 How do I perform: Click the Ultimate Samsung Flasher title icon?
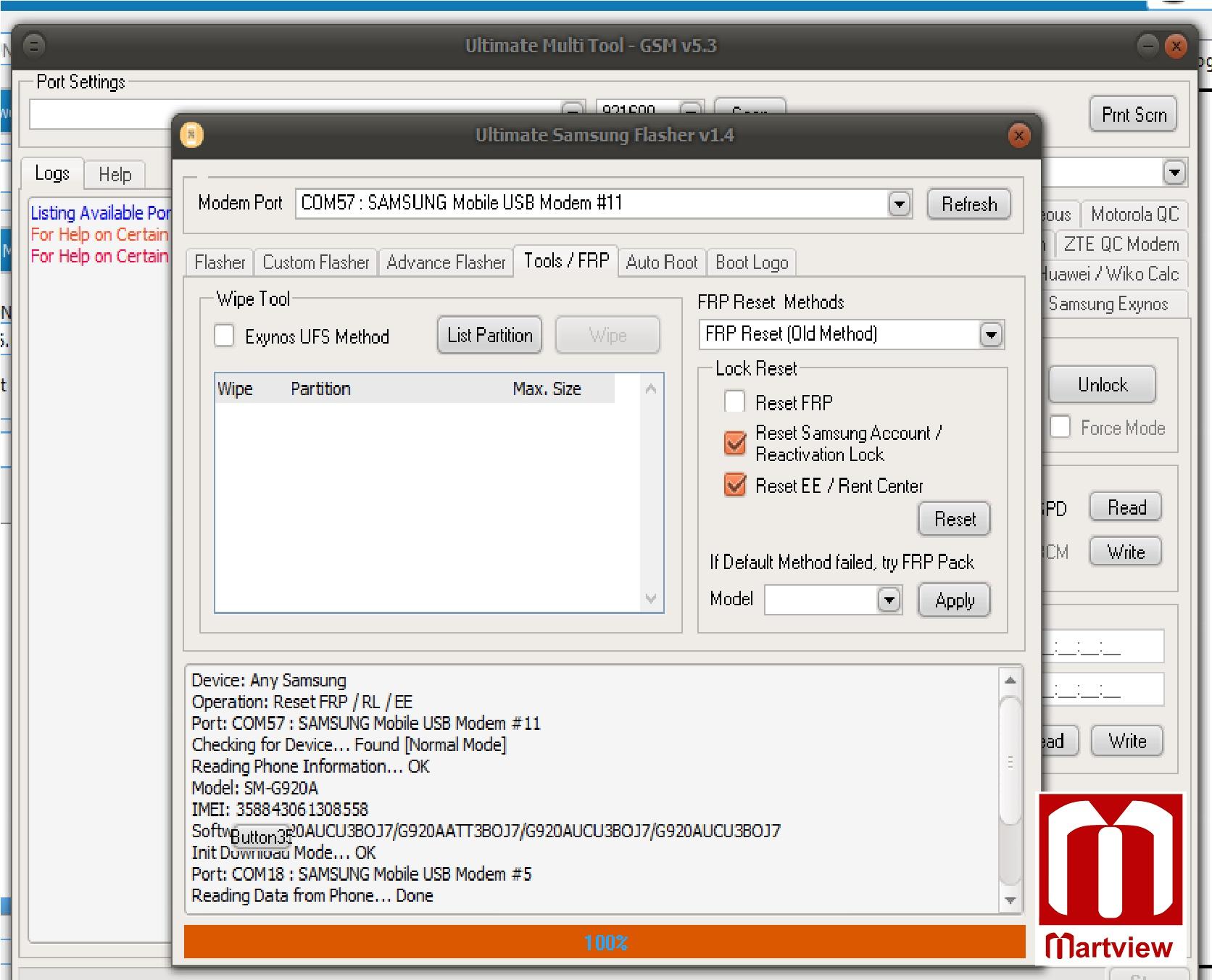pos(191,135)
